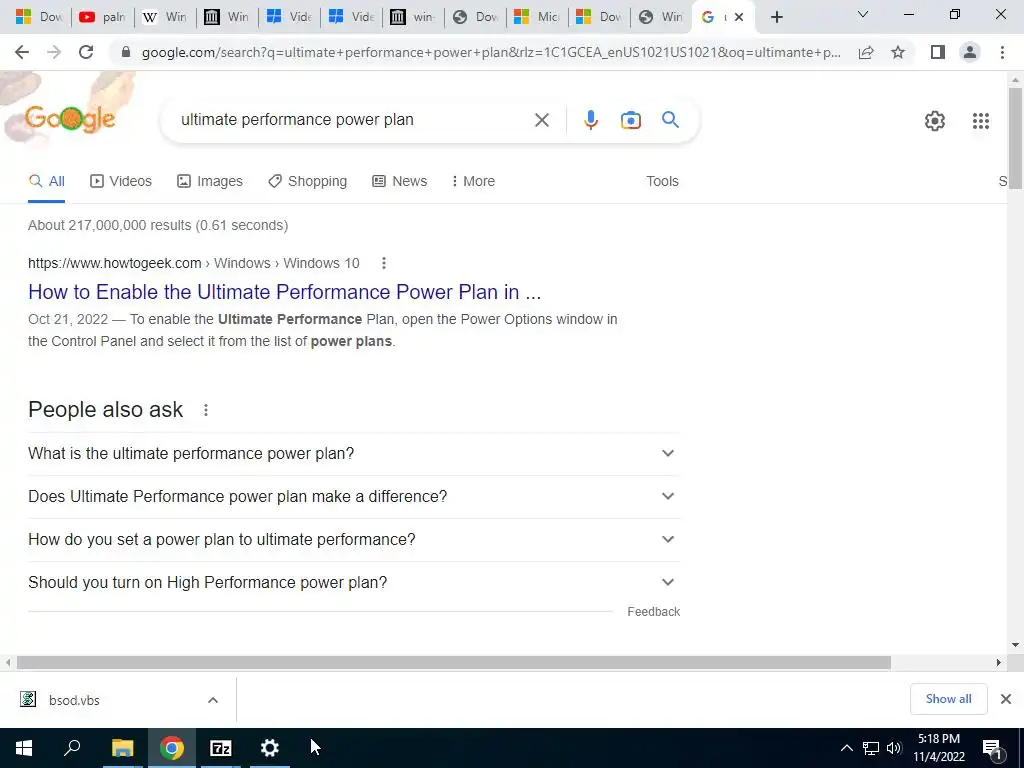Open the Chrome profile avatar menu
1024x768 pixels.
pyautogui.click(x=970, y=52)
